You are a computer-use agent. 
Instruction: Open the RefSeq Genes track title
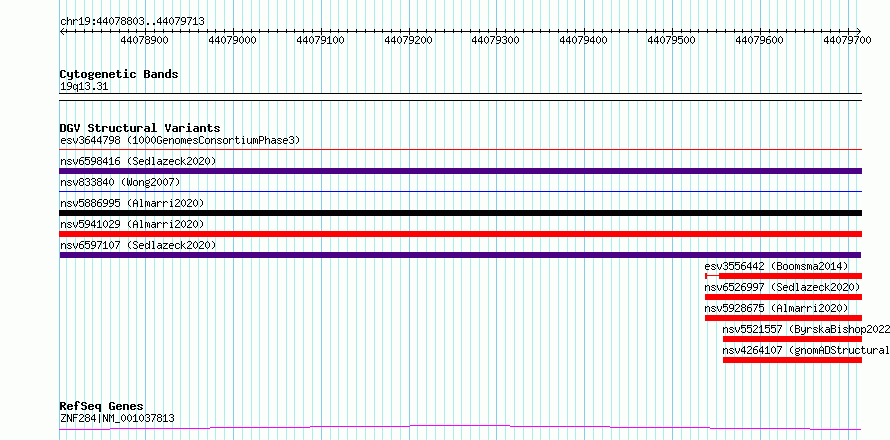click(102, 407)
